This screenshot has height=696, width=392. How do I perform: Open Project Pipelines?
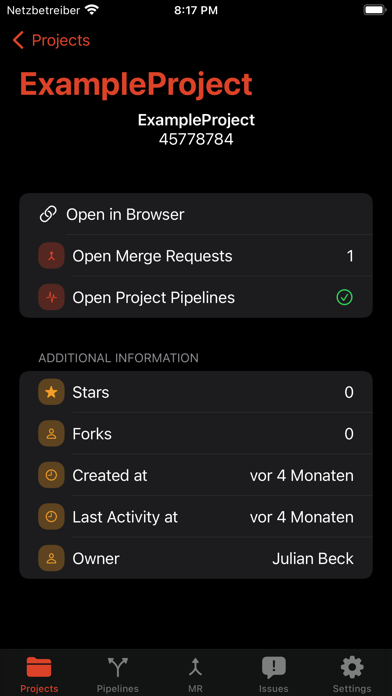pos(196,297)
